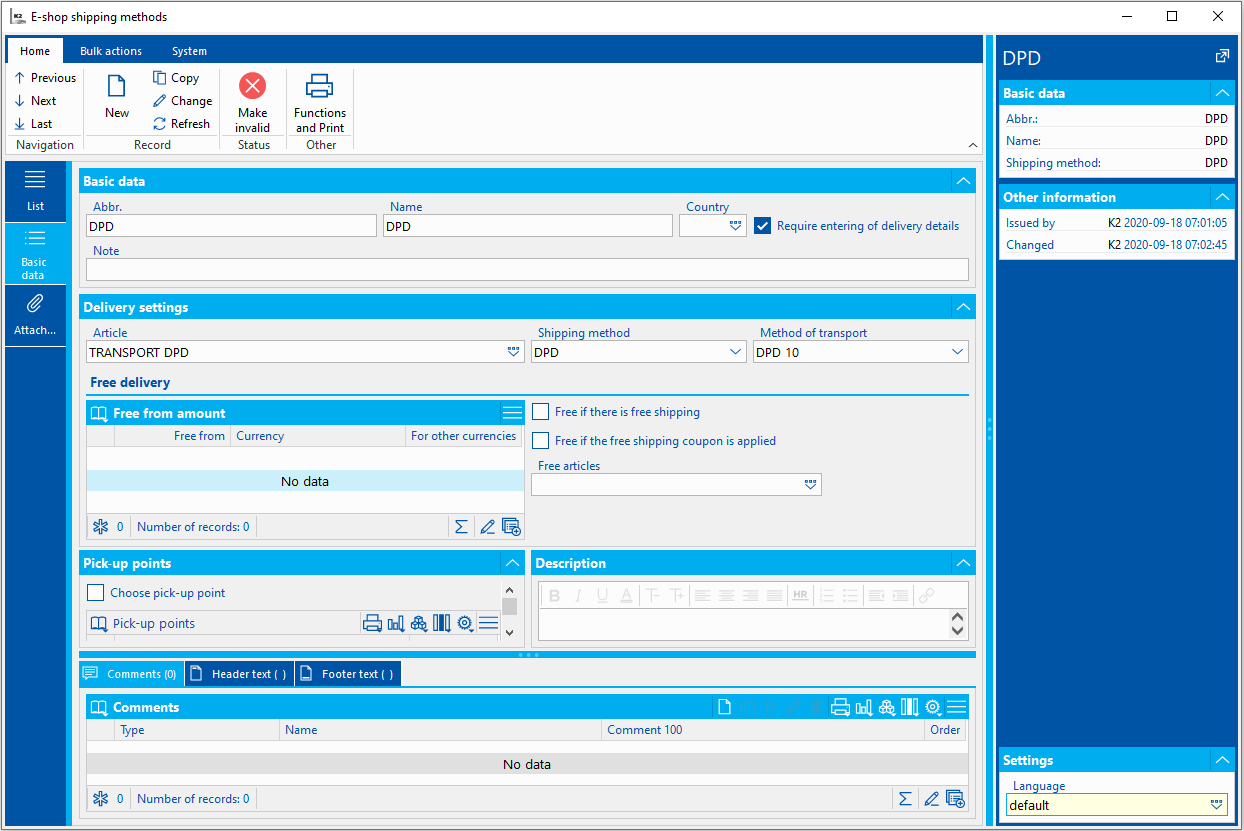Switch to Home ribbon tab
This screenshot has width=1244, height=831.
coord(35,51)
